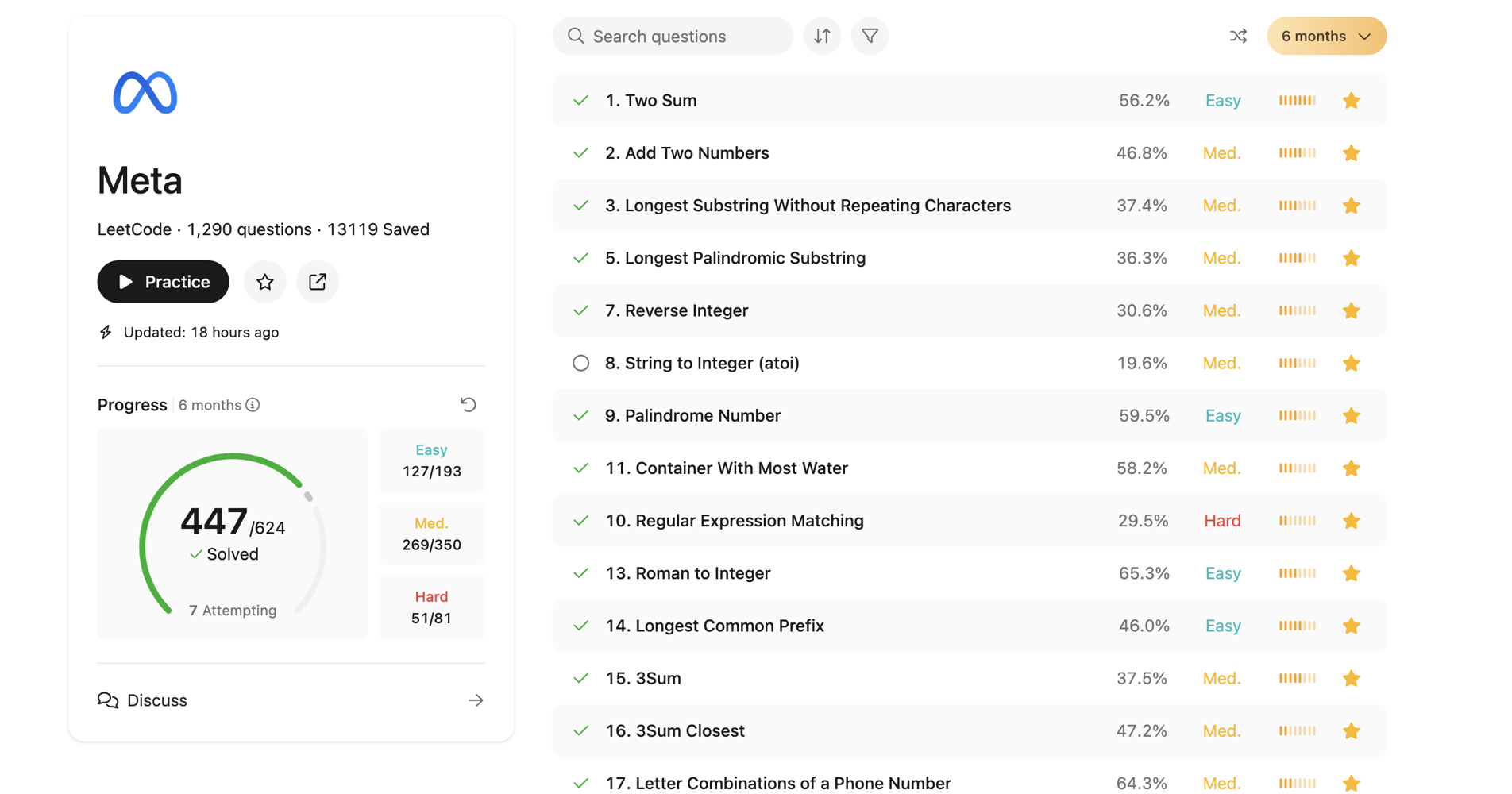The height and width of the screenshot is (794, 1512).
Task: Open the filter funnel icon
Action: pos(870,37)
